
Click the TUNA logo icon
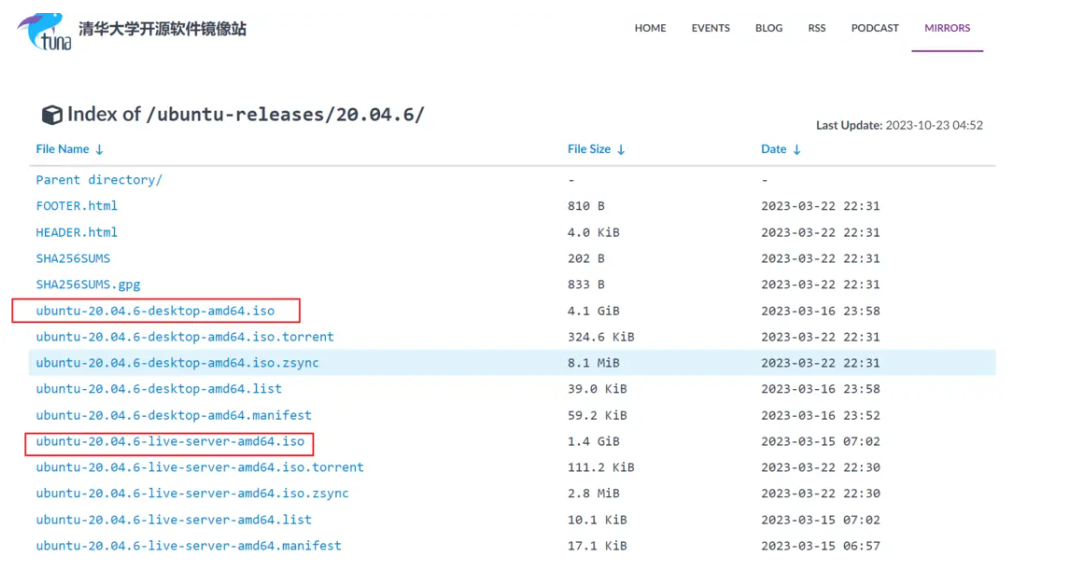tap(44, 30)
